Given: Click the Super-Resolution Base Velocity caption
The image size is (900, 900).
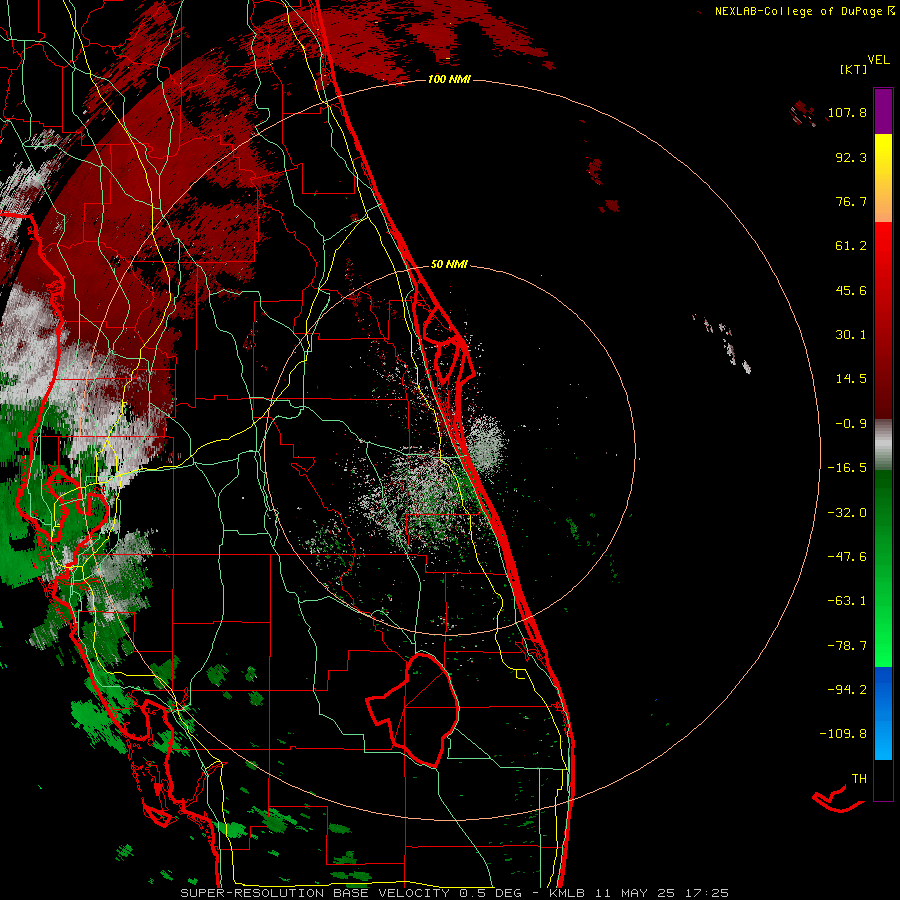Looking at the screenshot, I should coord(354,893).
